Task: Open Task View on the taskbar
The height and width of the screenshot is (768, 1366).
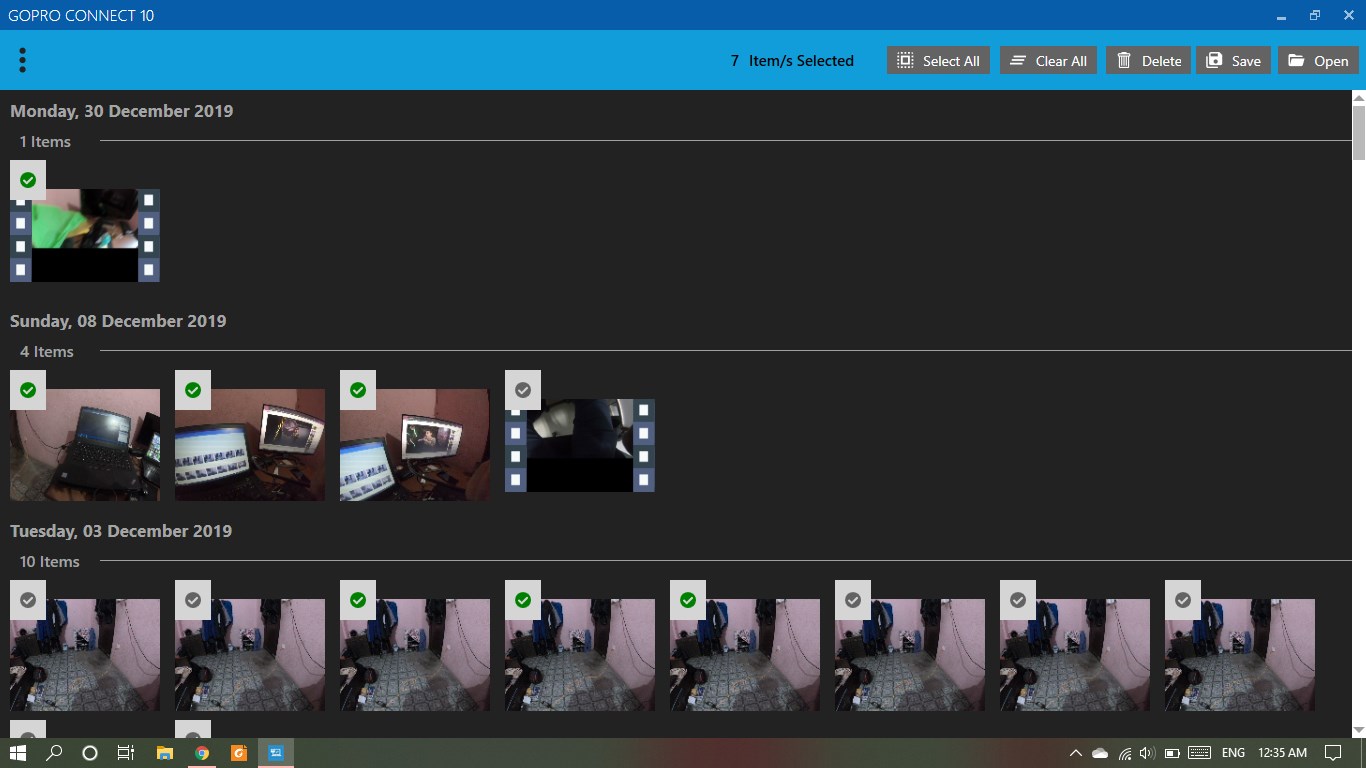Action: (x=126, y=753)
